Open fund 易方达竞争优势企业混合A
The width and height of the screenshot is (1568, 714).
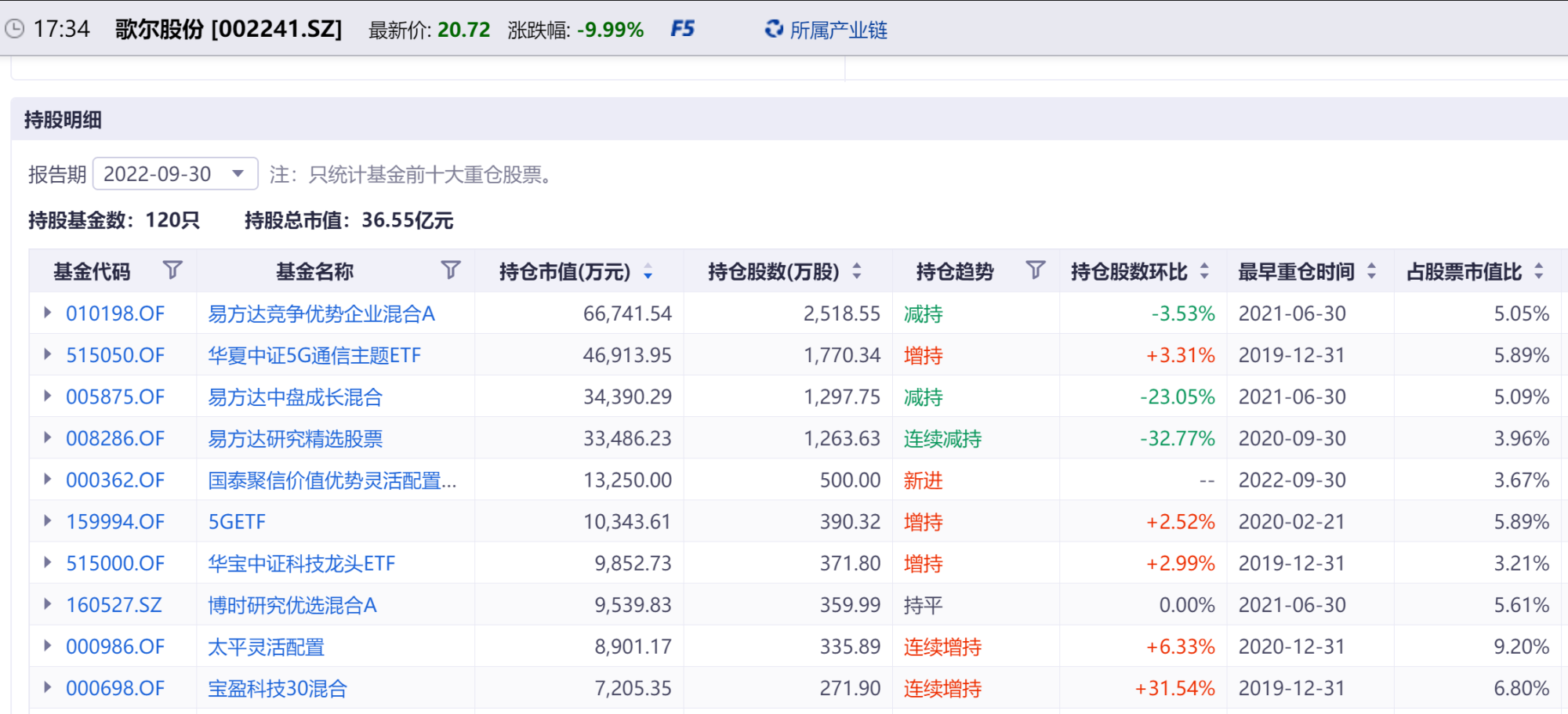[x=321, y=314]
